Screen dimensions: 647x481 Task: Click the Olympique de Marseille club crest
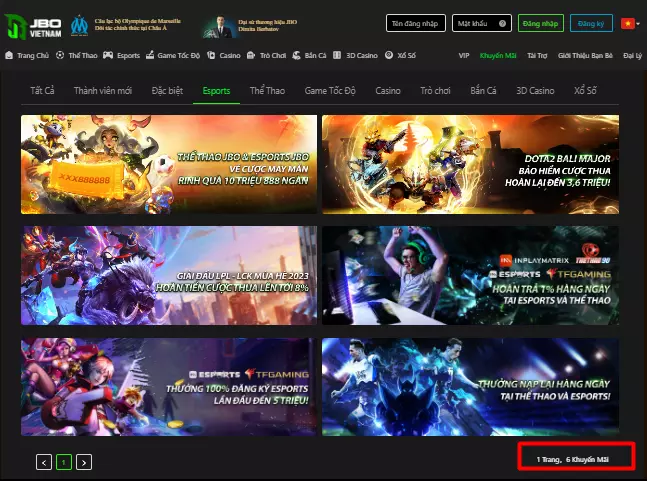pyautogui.click(x=79, y=26)
